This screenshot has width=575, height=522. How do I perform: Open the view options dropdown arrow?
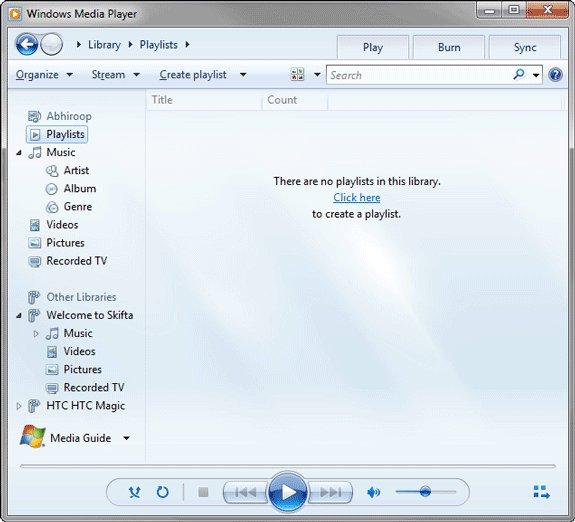(x=317, y=75)
